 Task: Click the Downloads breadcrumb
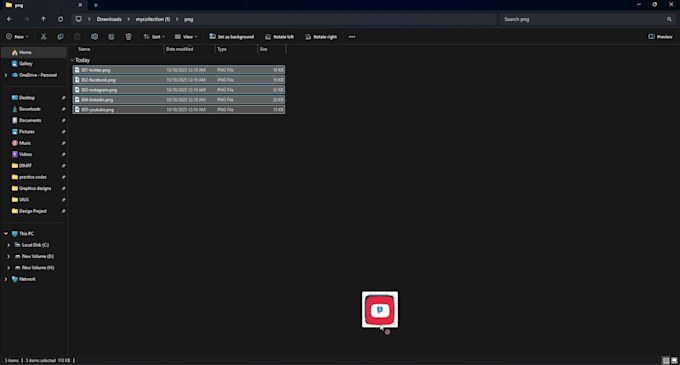point(109,19)
